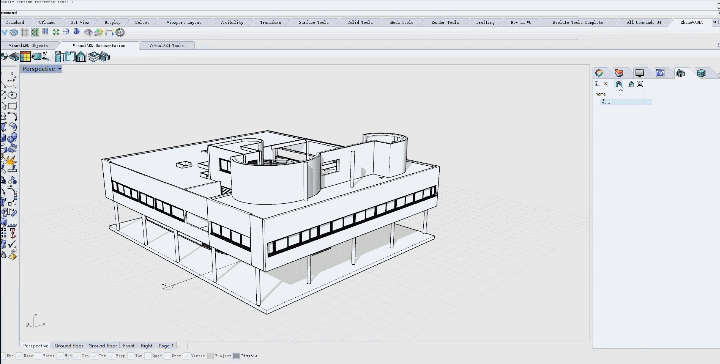Open the Select toolbar tab
This screenshot has height=364, width=720.
(x=142, y=22)
